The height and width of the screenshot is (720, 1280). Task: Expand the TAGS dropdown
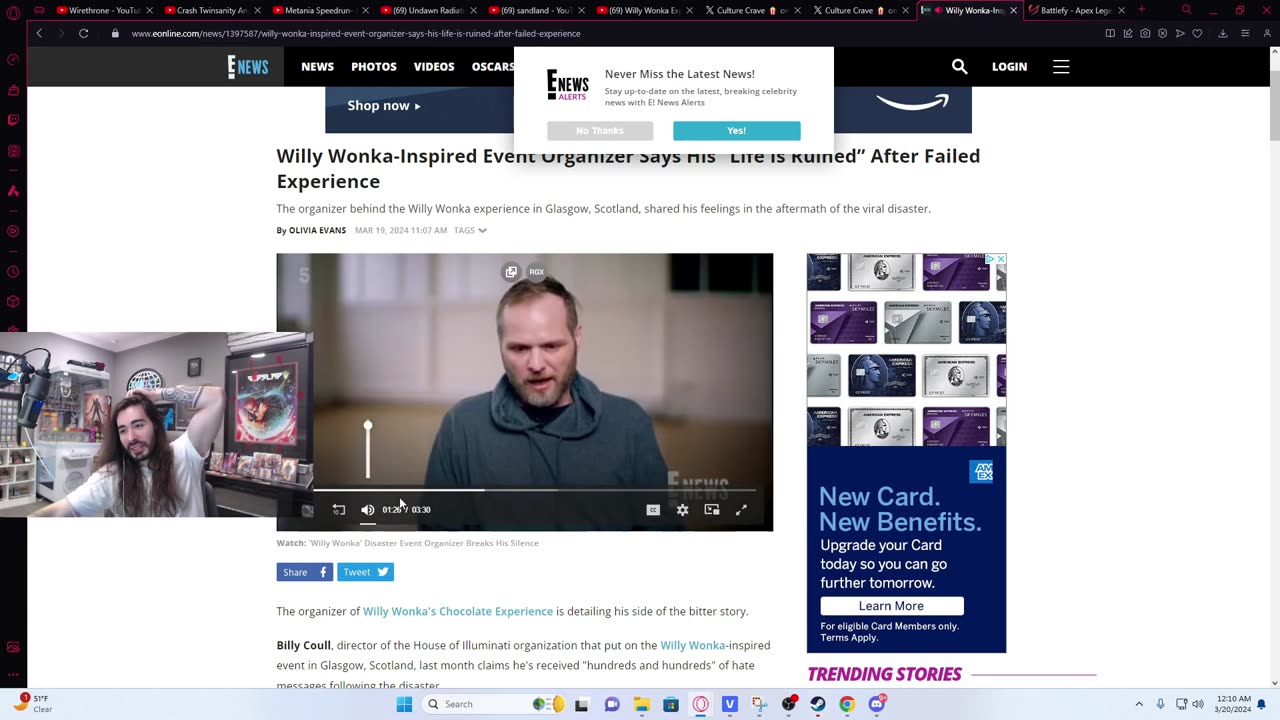point(470,230)
